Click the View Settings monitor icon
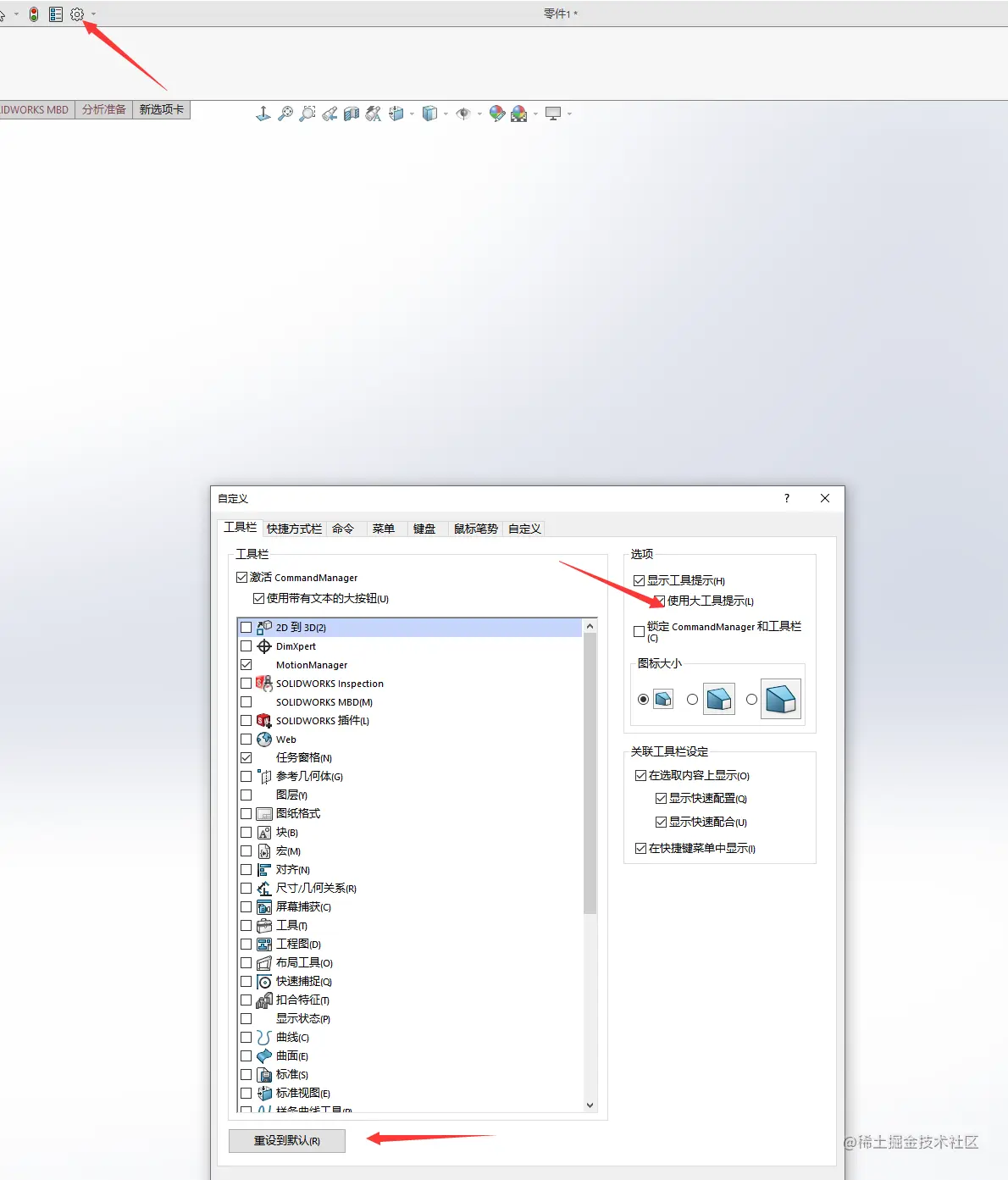The height and width of the screenshot is (1180, 1008). tap(553, 114)
